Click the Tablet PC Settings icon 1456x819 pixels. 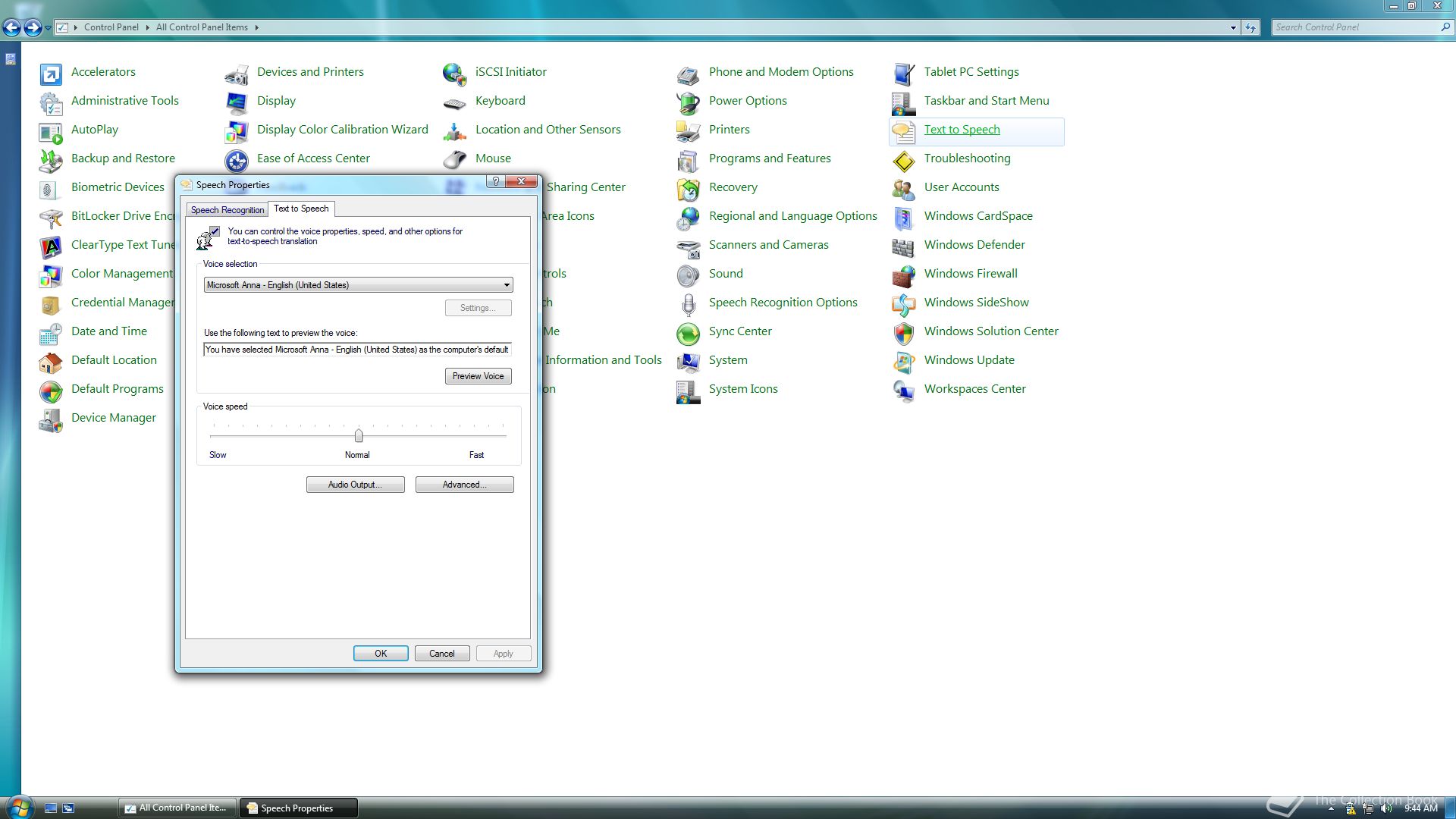coord(903,74)
